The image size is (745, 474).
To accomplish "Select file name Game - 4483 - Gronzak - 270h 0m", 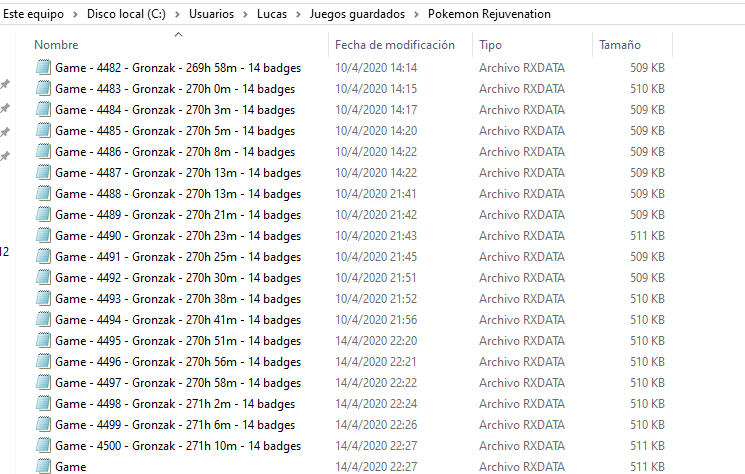I will [175, 89].
